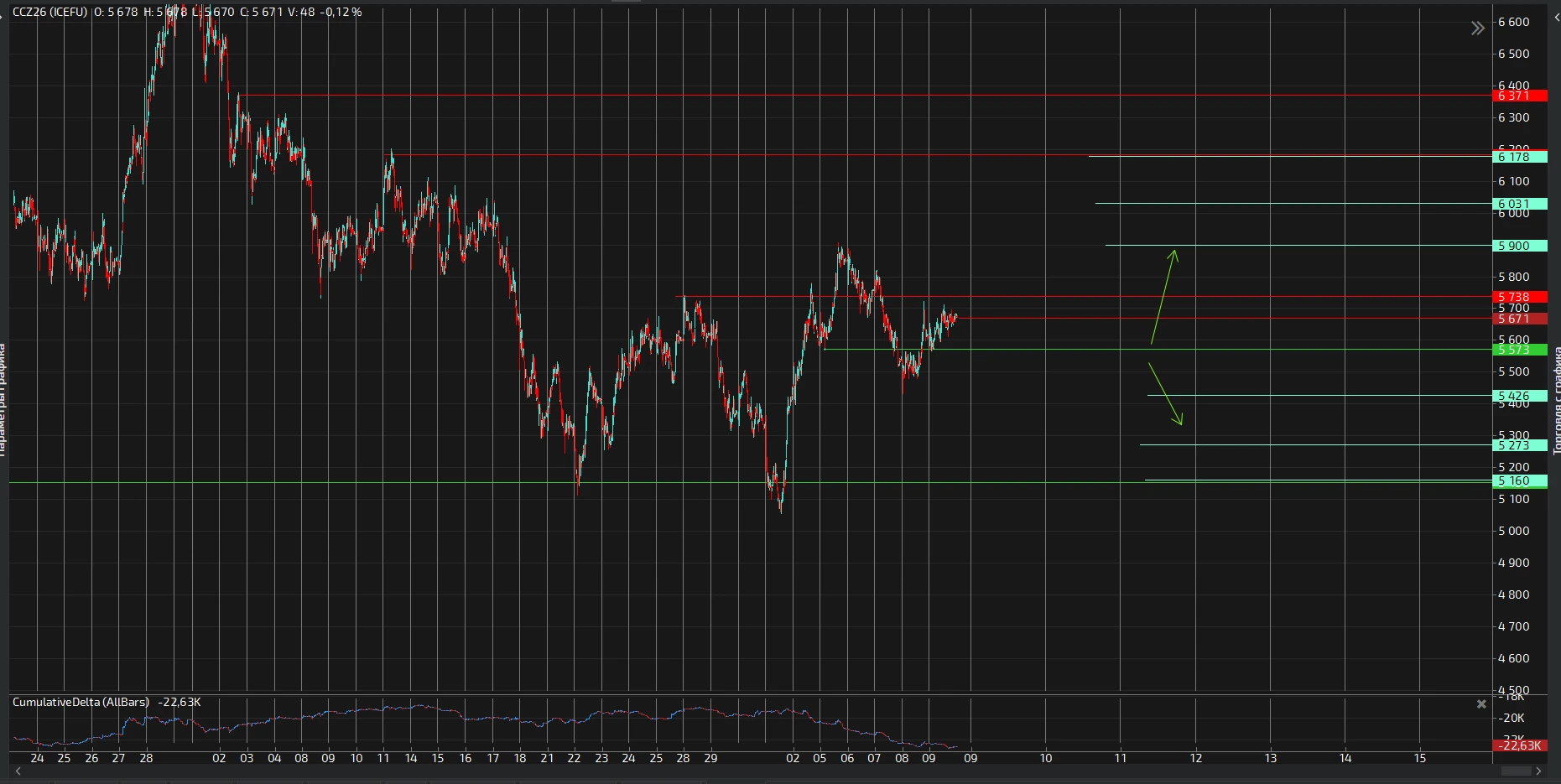Click the red -22,63K delta value label
Image resolution: width=1561 pixels, height=784 pixels.
1522,745
